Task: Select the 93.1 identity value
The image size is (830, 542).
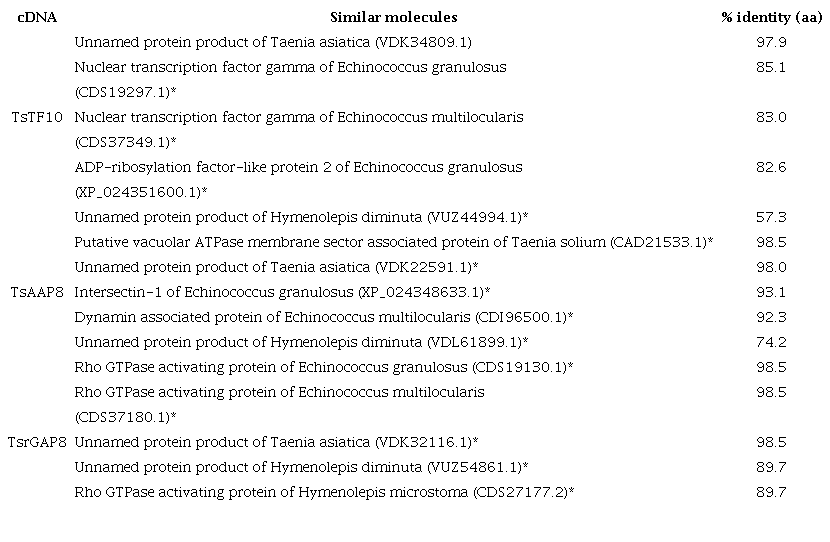Action: [772, 292]
